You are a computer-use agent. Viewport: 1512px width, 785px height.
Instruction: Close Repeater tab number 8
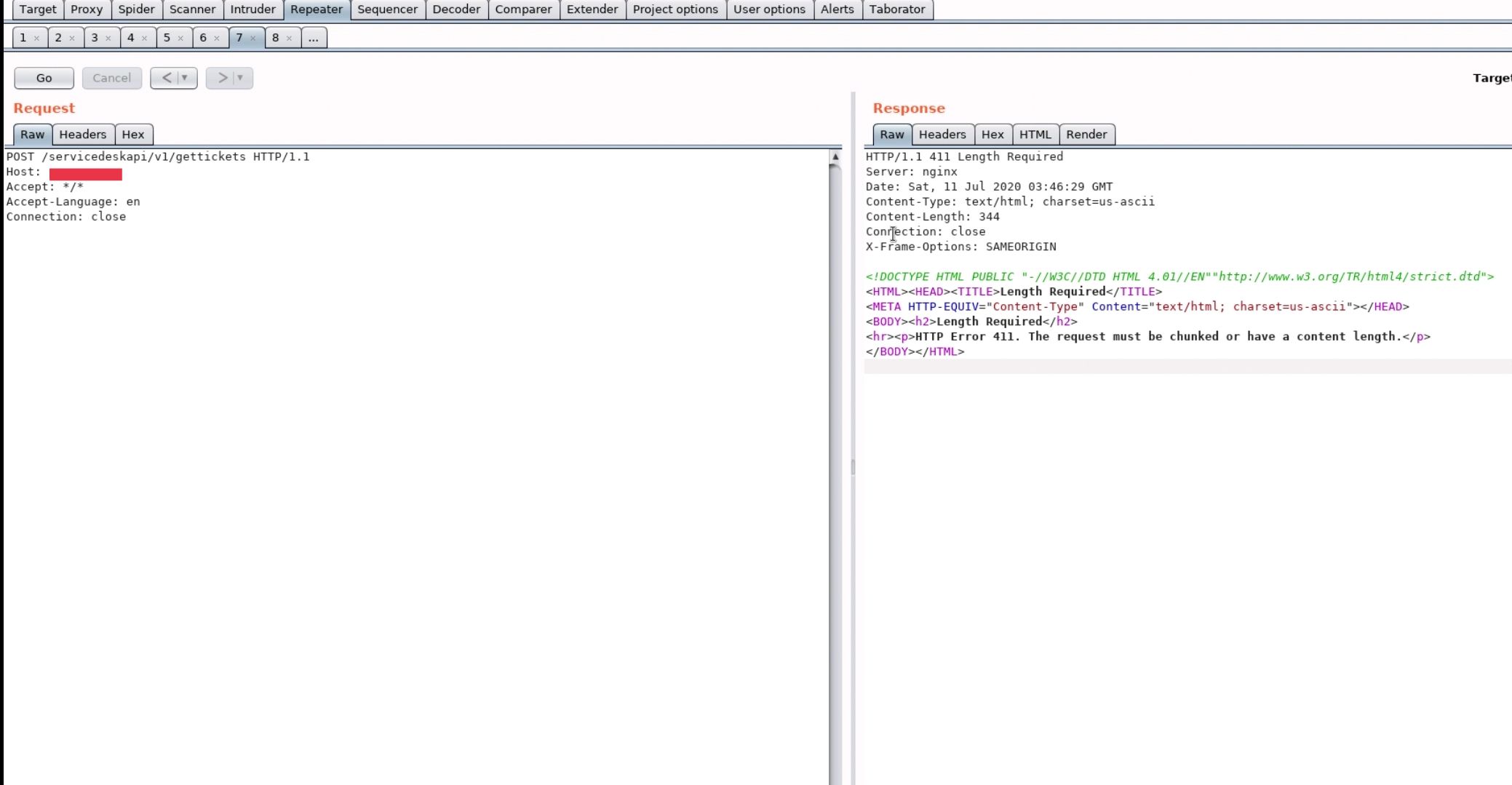click(x=289, y=39)
